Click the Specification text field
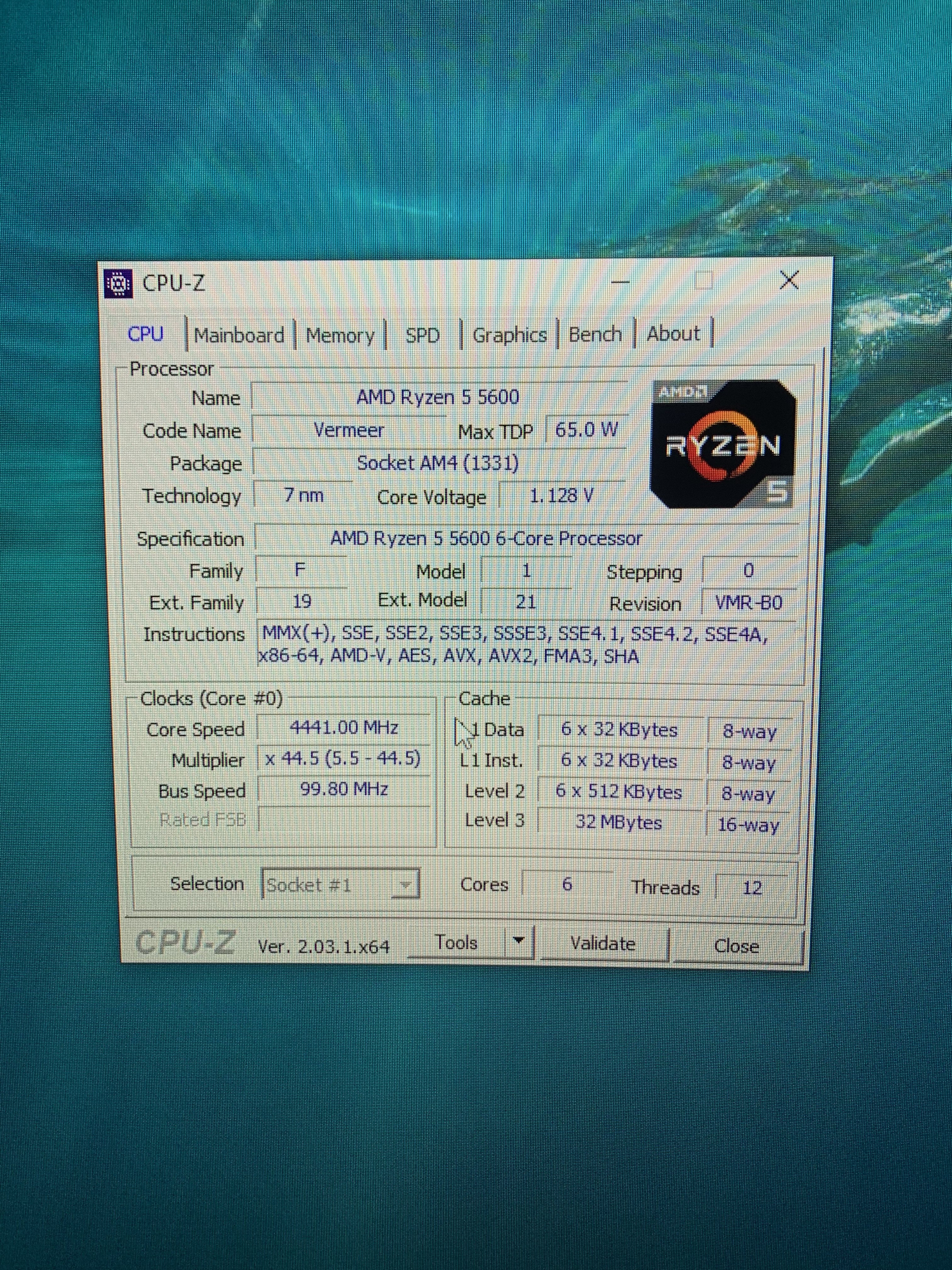Screen dimensions: 952x1270 pos(485,539)
